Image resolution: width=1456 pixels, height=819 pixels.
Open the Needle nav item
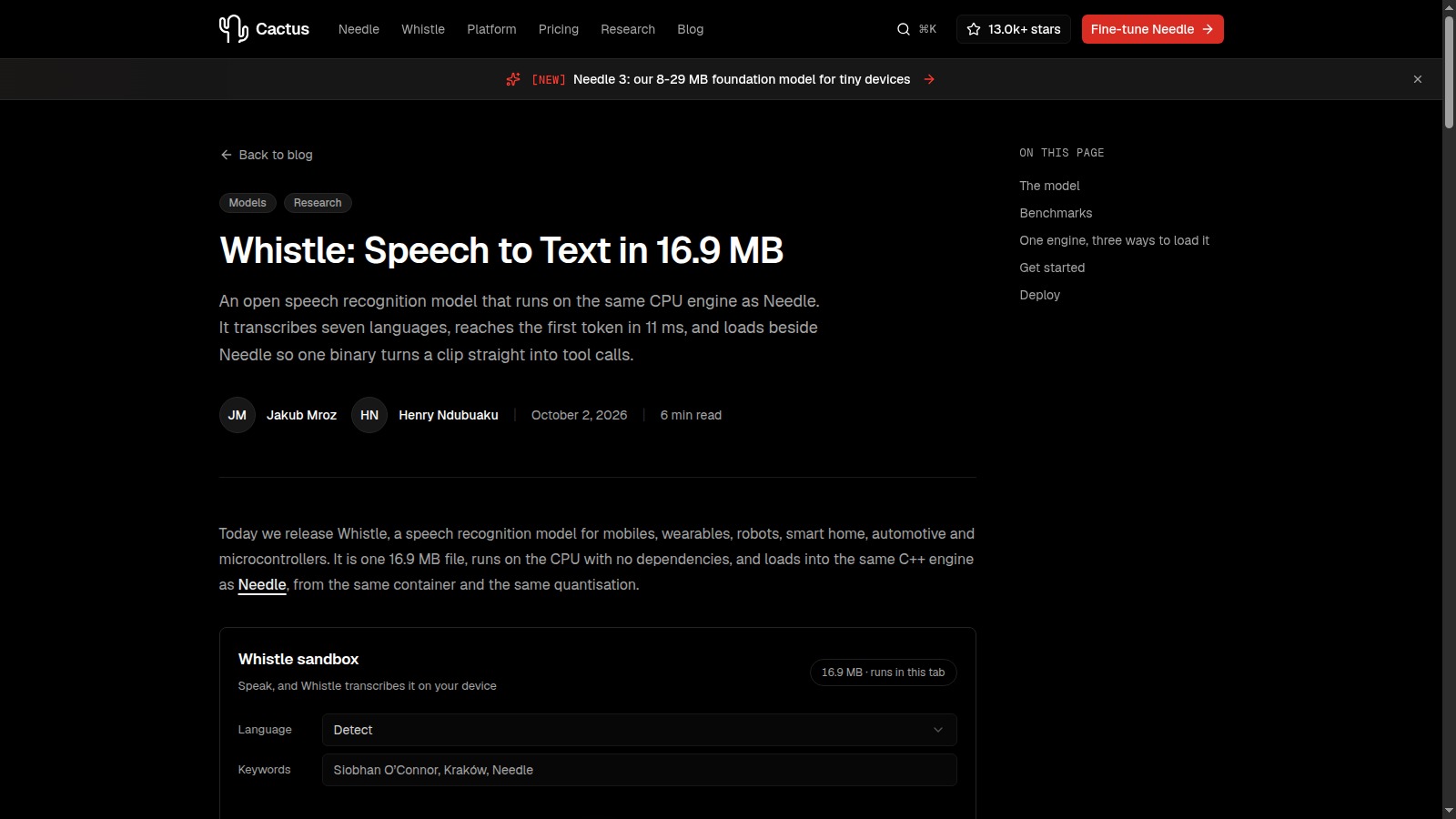click(x=359, y=29)
